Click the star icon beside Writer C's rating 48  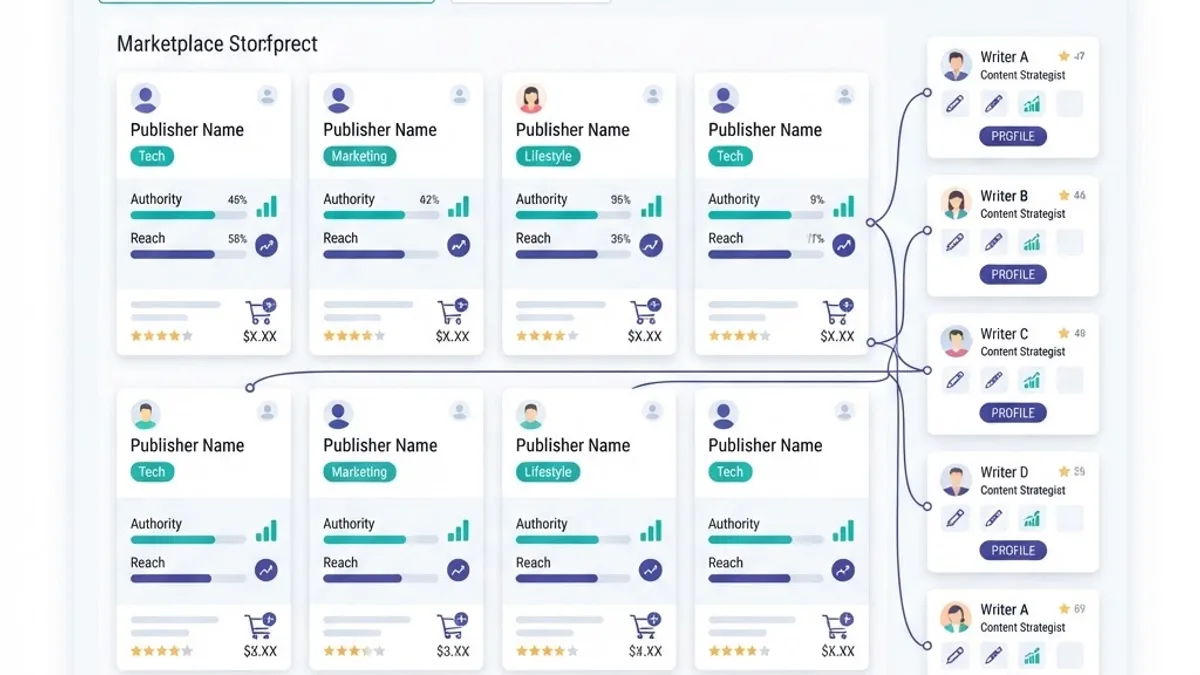point(1064,333)
